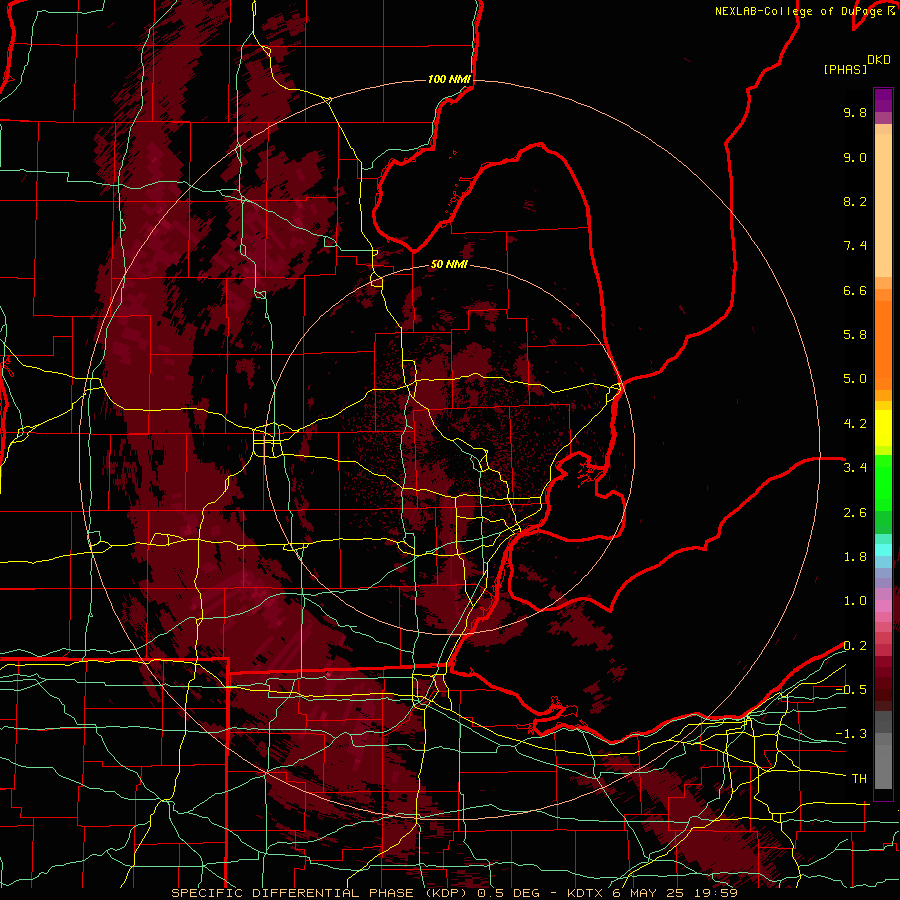900x900 pixels.
Task: Click the 0.5 DEG elevation text
Action: (510, 893)
